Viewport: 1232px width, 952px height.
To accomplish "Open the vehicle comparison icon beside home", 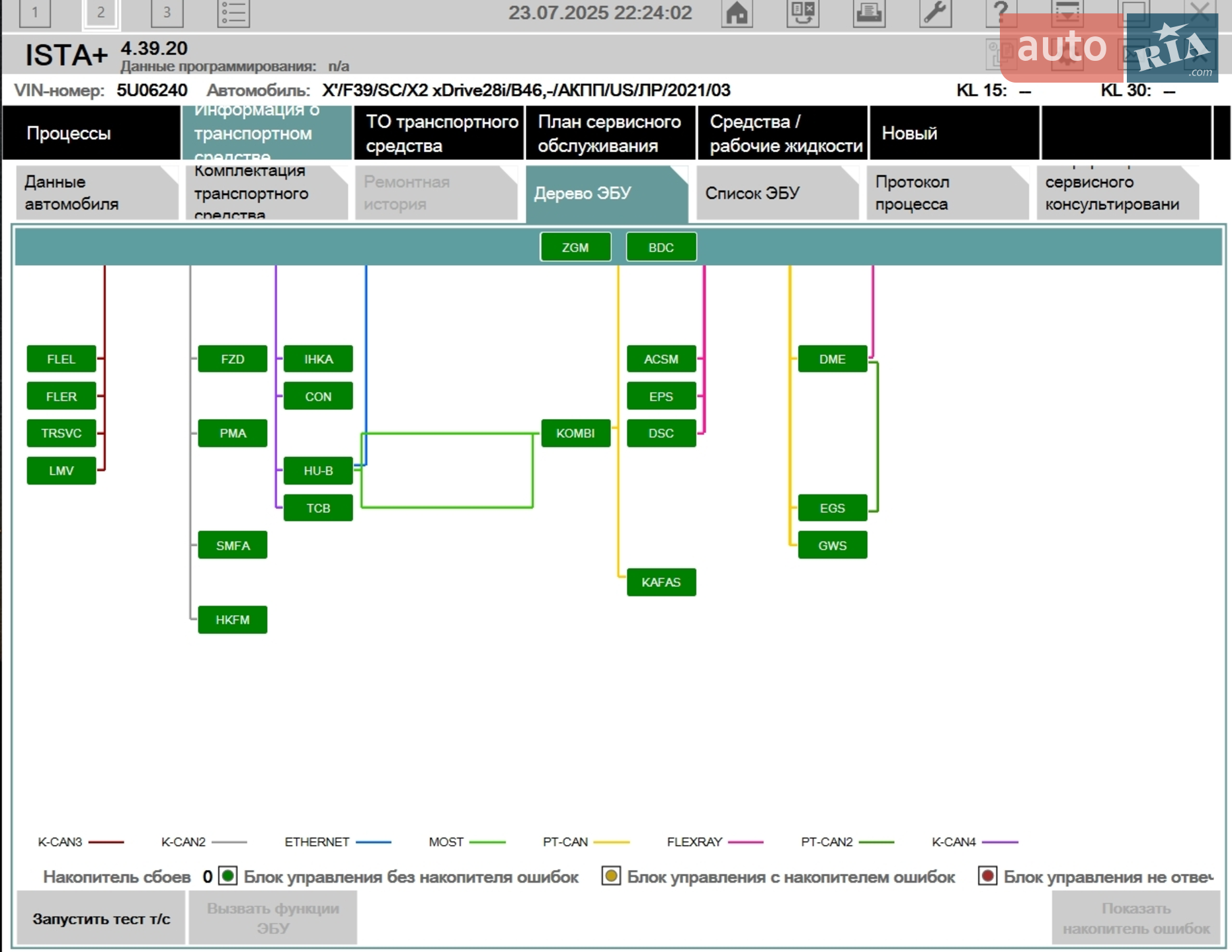I will pyautogui.click(x=803, y=13).
